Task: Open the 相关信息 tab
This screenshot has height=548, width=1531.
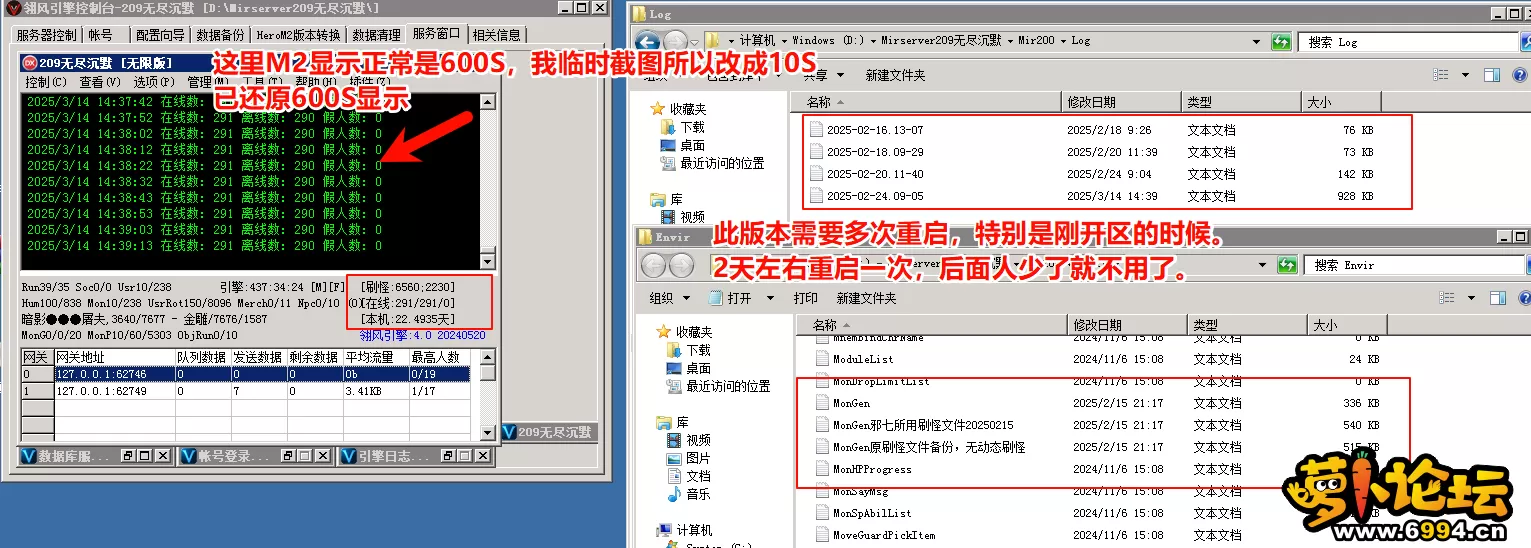Action: 496,35
